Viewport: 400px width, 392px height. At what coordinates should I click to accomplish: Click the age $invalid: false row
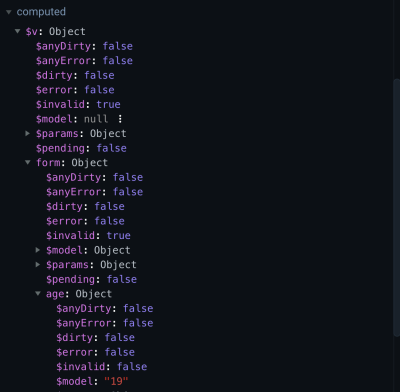tap(102, 367)
